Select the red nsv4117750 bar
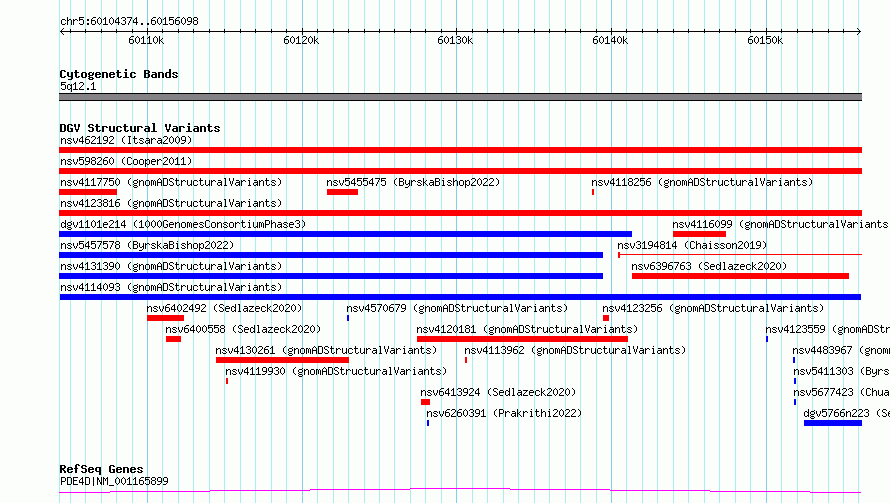Viewport: 890px width, 503px height. 88,192
